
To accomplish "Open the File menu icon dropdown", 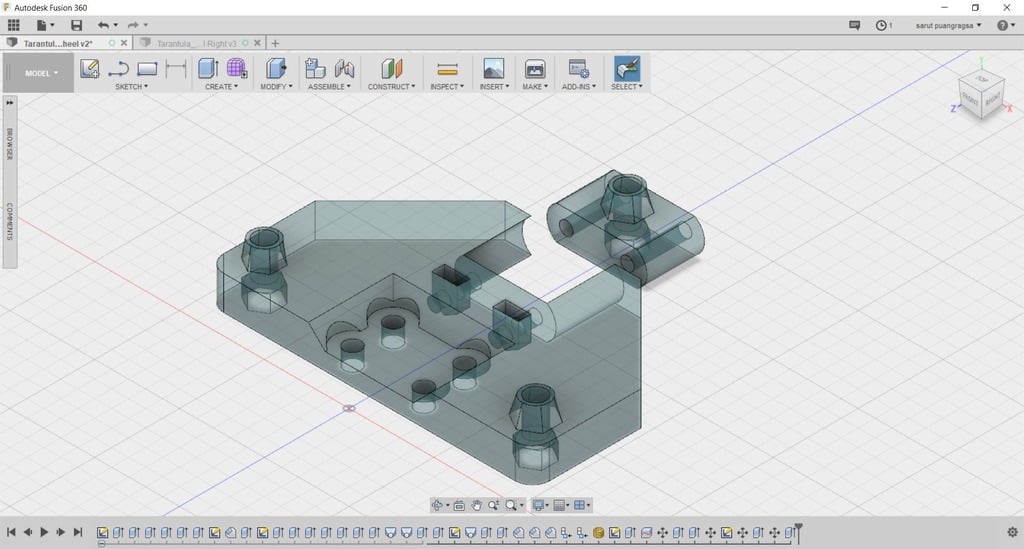I will (45, 25).
